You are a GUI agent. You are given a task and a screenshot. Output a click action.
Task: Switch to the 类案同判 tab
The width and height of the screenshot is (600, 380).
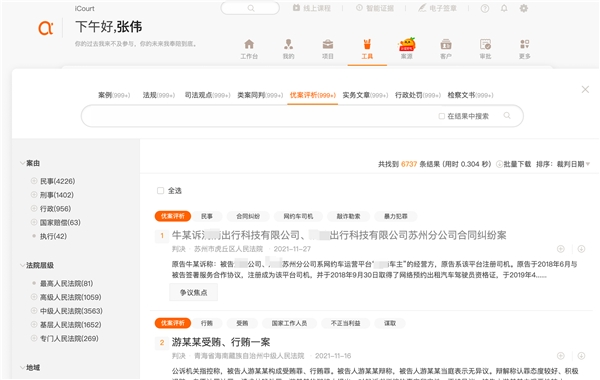click(x=260, y=95)
